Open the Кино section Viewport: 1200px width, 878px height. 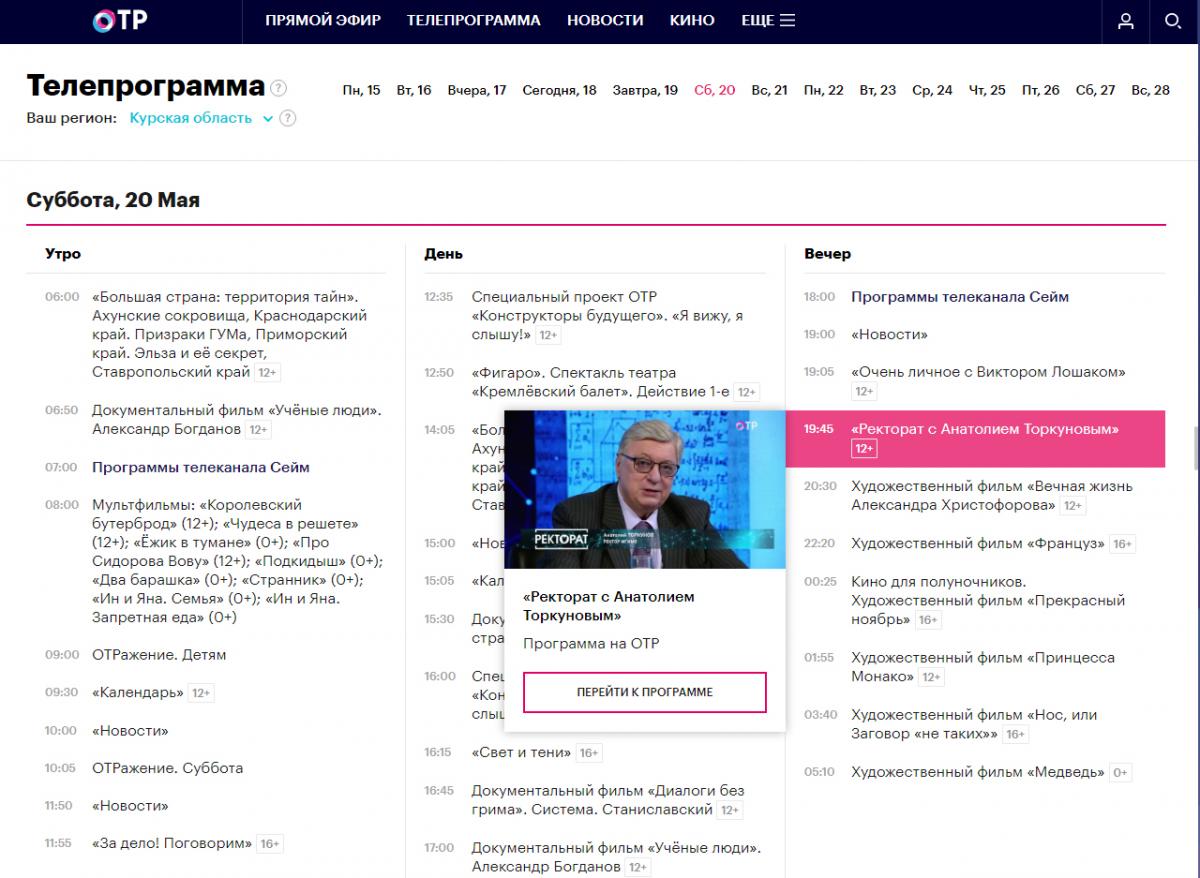(x=692, y=20)
